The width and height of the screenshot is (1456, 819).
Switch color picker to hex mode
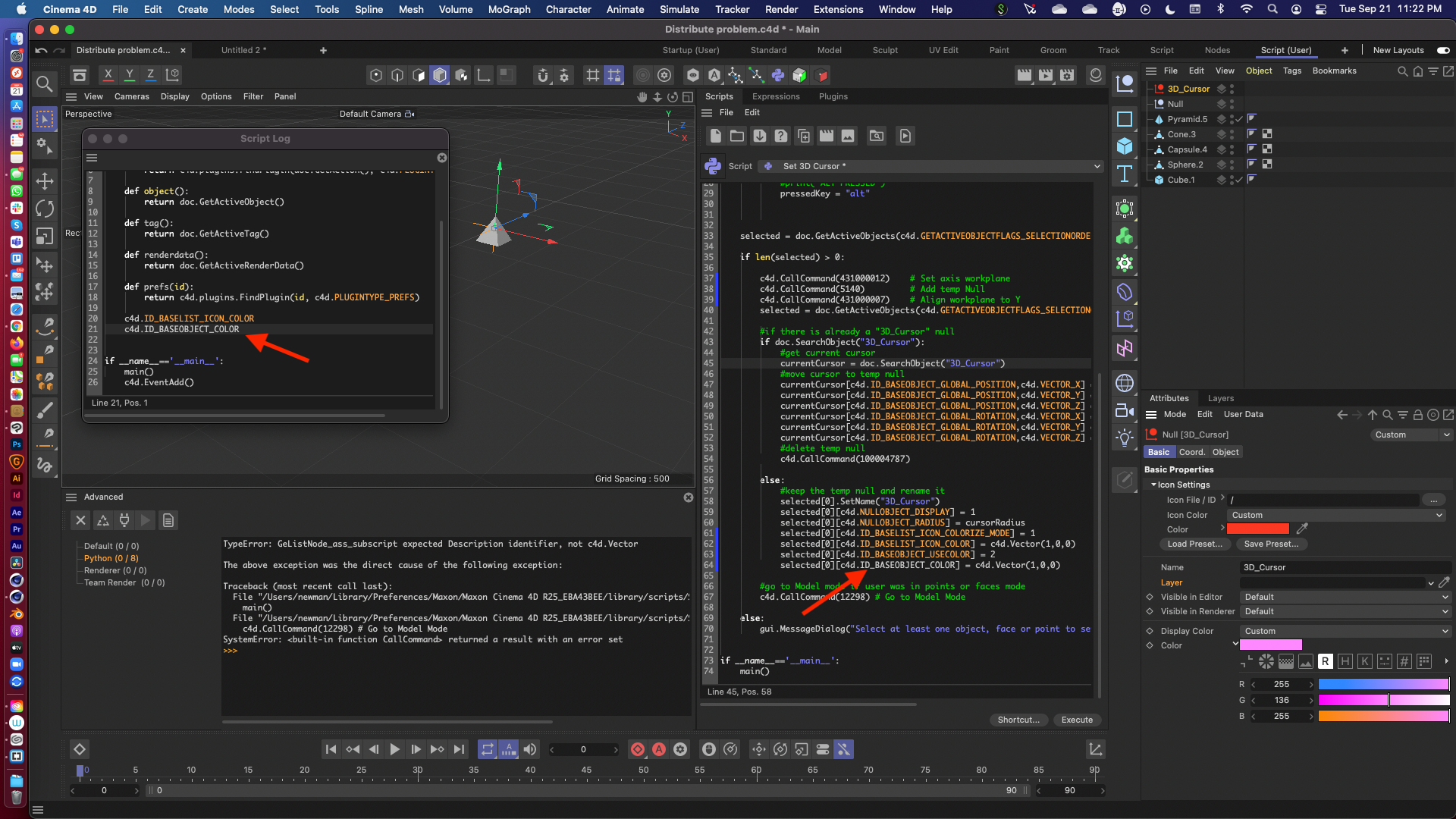click(1404, 661)
